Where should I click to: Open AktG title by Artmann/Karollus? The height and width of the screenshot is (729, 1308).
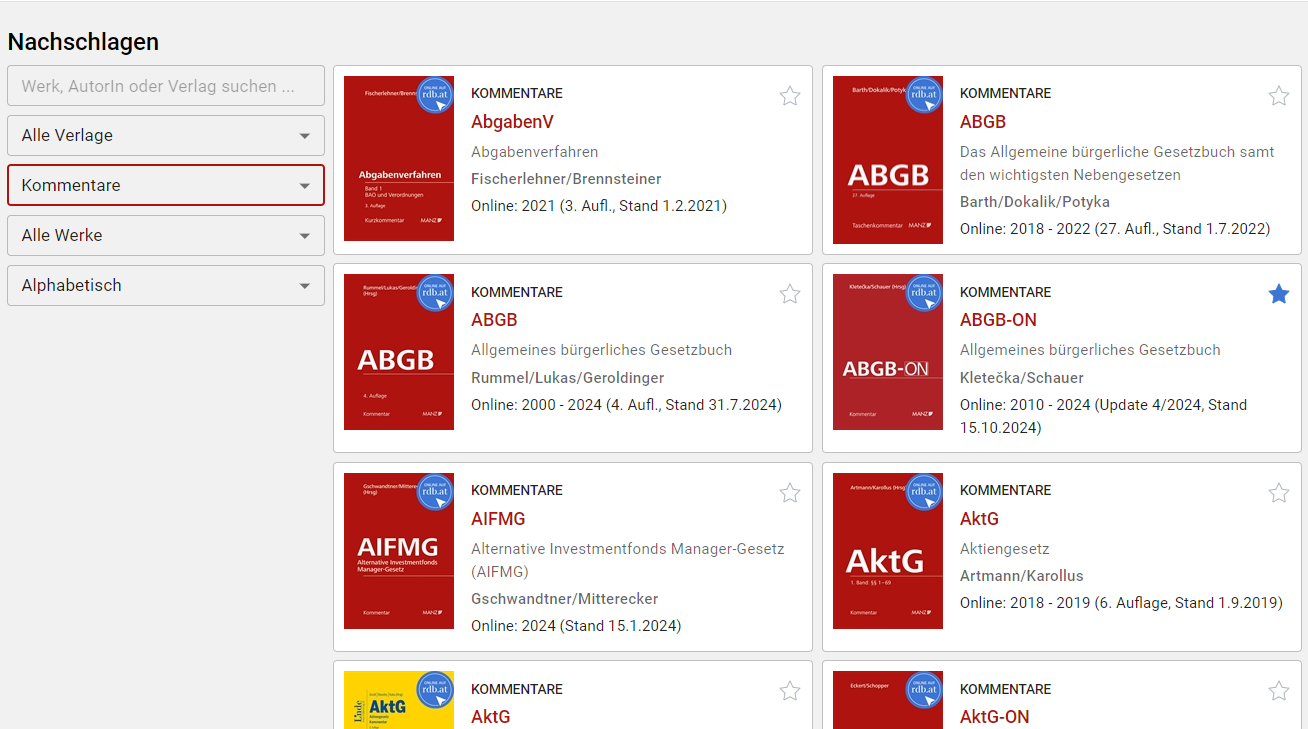pos(979,519)
